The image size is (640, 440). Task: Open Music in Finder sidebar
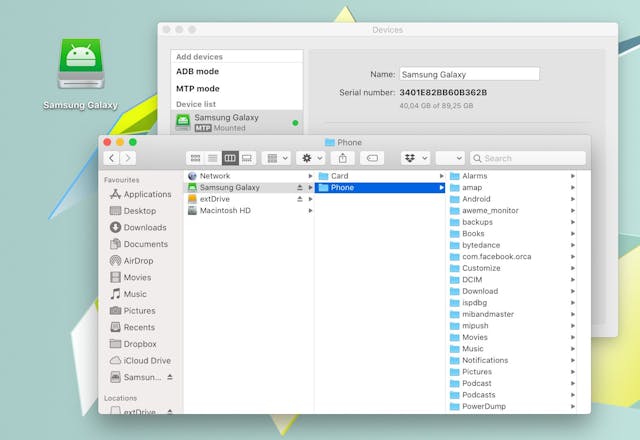point(129,294)
